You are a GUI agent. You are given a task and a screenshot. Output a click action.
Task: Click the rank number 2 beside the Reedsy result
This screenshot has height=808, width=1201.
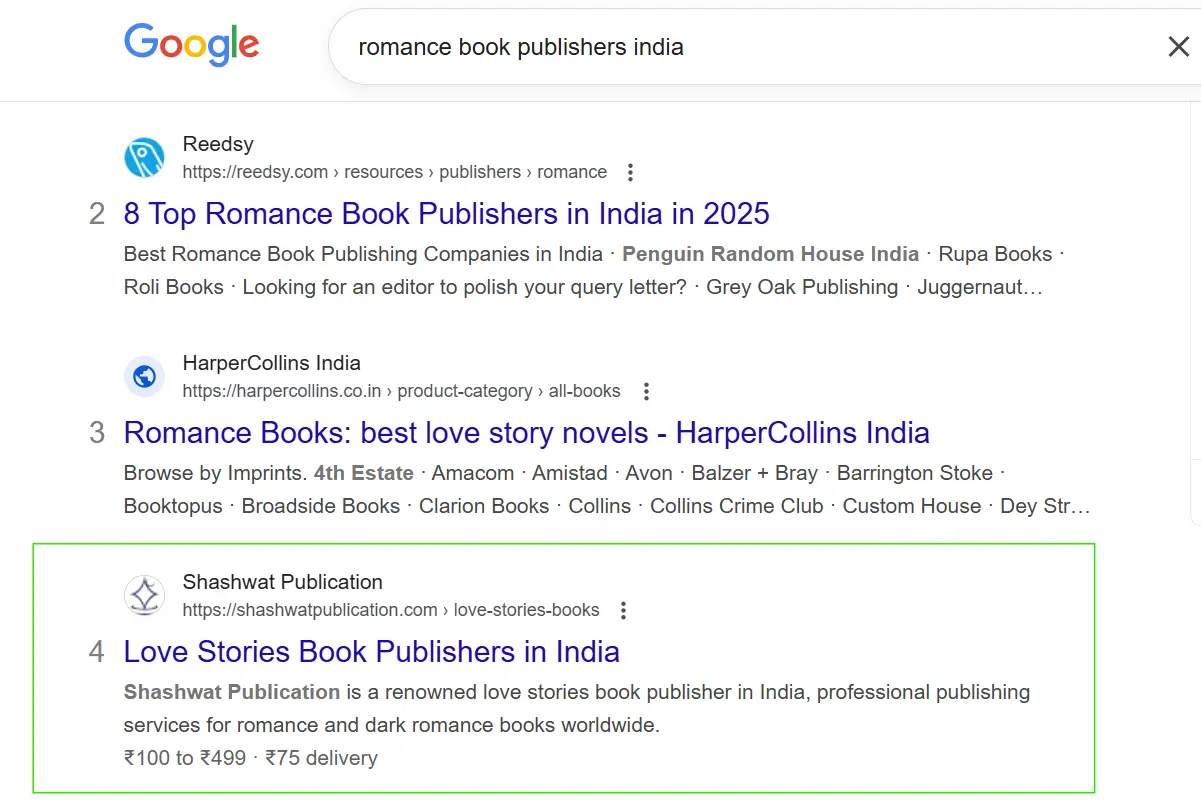(x=97, y=214)
